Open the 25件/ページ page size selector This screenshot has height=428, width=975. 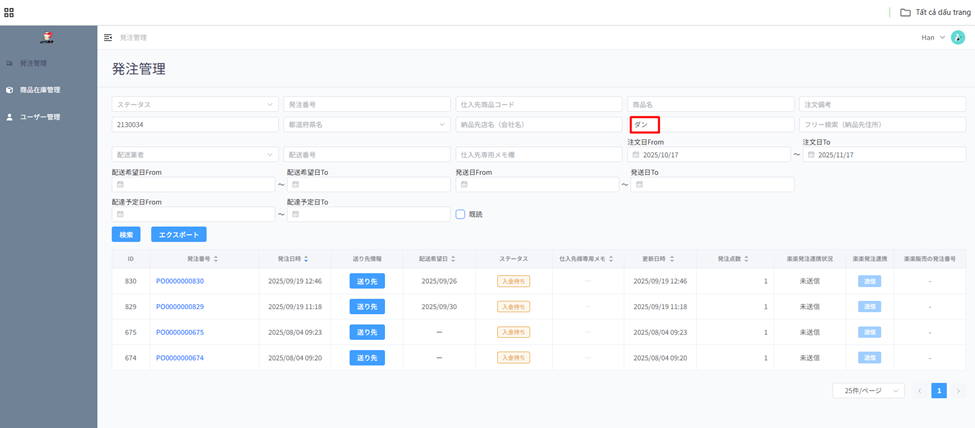pyautogui.click(x=867, y=391)
